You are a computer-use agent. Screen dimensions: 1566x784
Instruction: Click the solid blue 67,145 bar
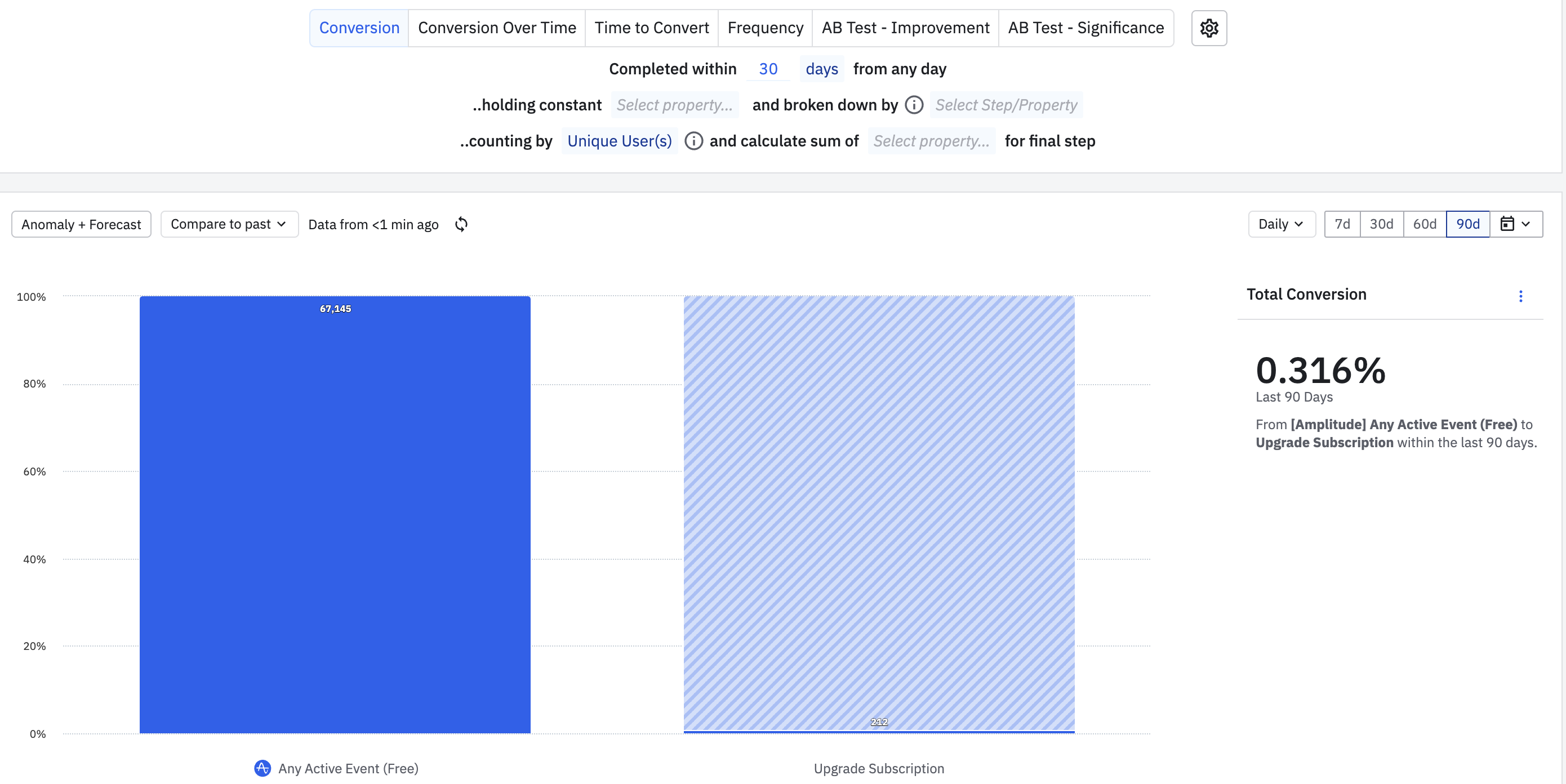click(x=335, y=514)
